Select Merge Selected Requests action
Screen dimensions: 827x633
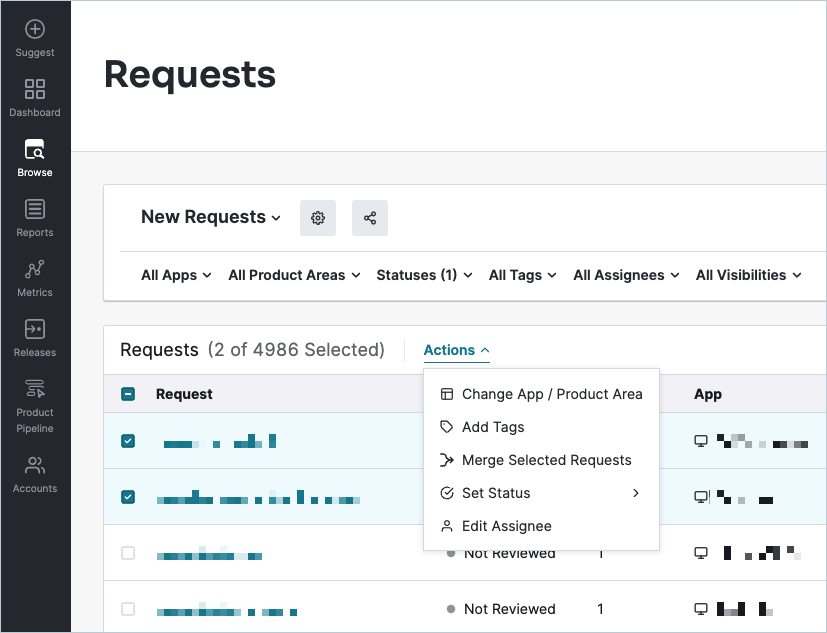coord(541,460)
